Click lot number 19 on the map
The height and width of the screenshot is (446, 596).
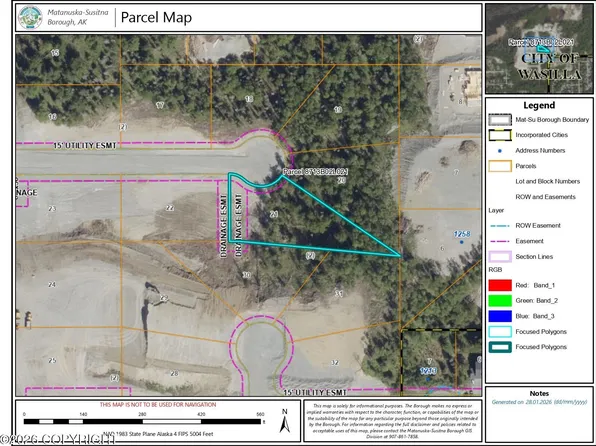click(x=338, y=110)
